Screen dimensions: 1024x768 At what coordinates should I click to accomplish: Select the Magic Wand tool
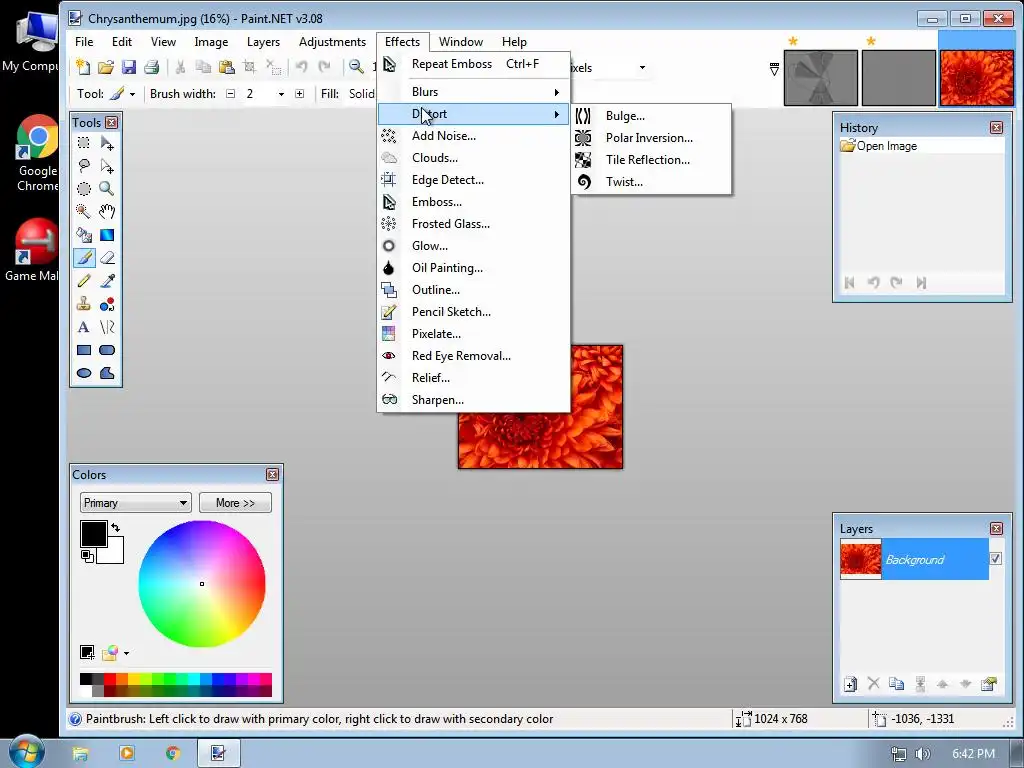tap(84, 212)
